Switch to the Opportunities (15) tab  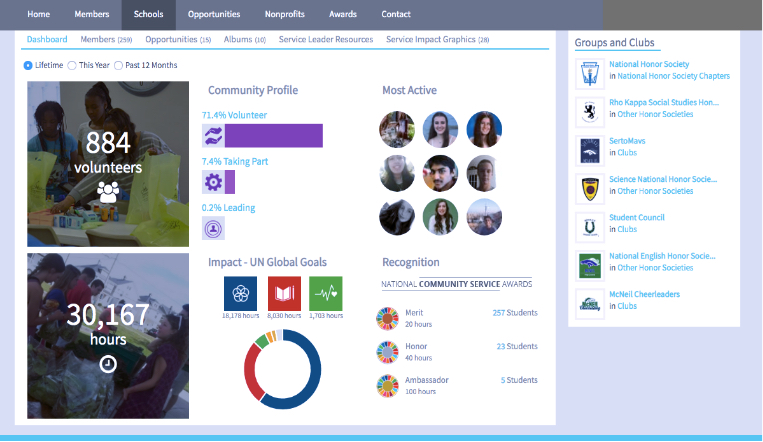coord(178,39)
